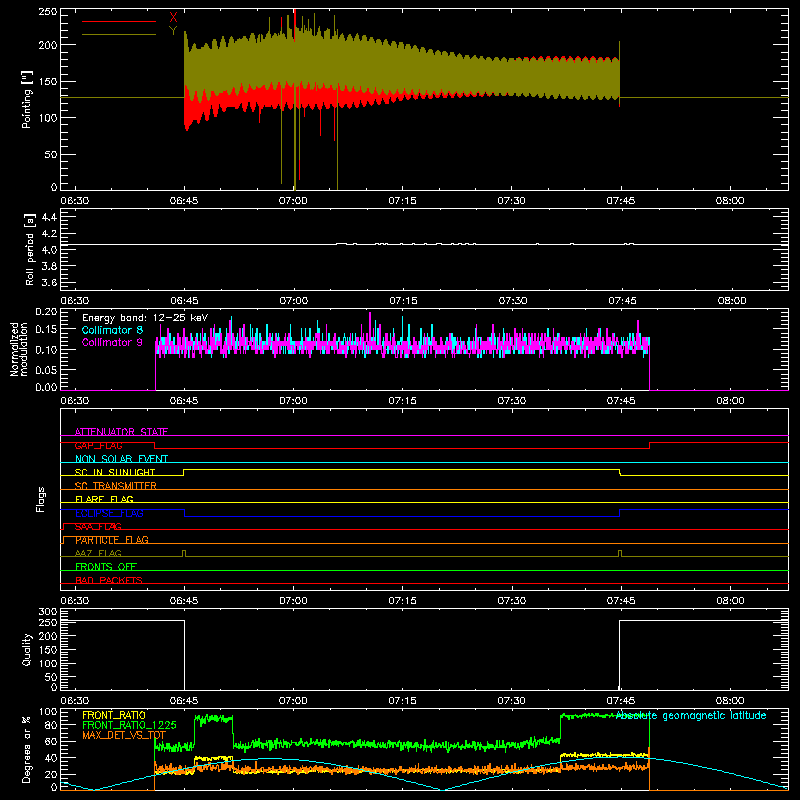The width and height of the screenshot is (800, 800).
Task: Click the 'Roll period [s]' axis label
Action: pyautogui.click(x=30, y=249)
